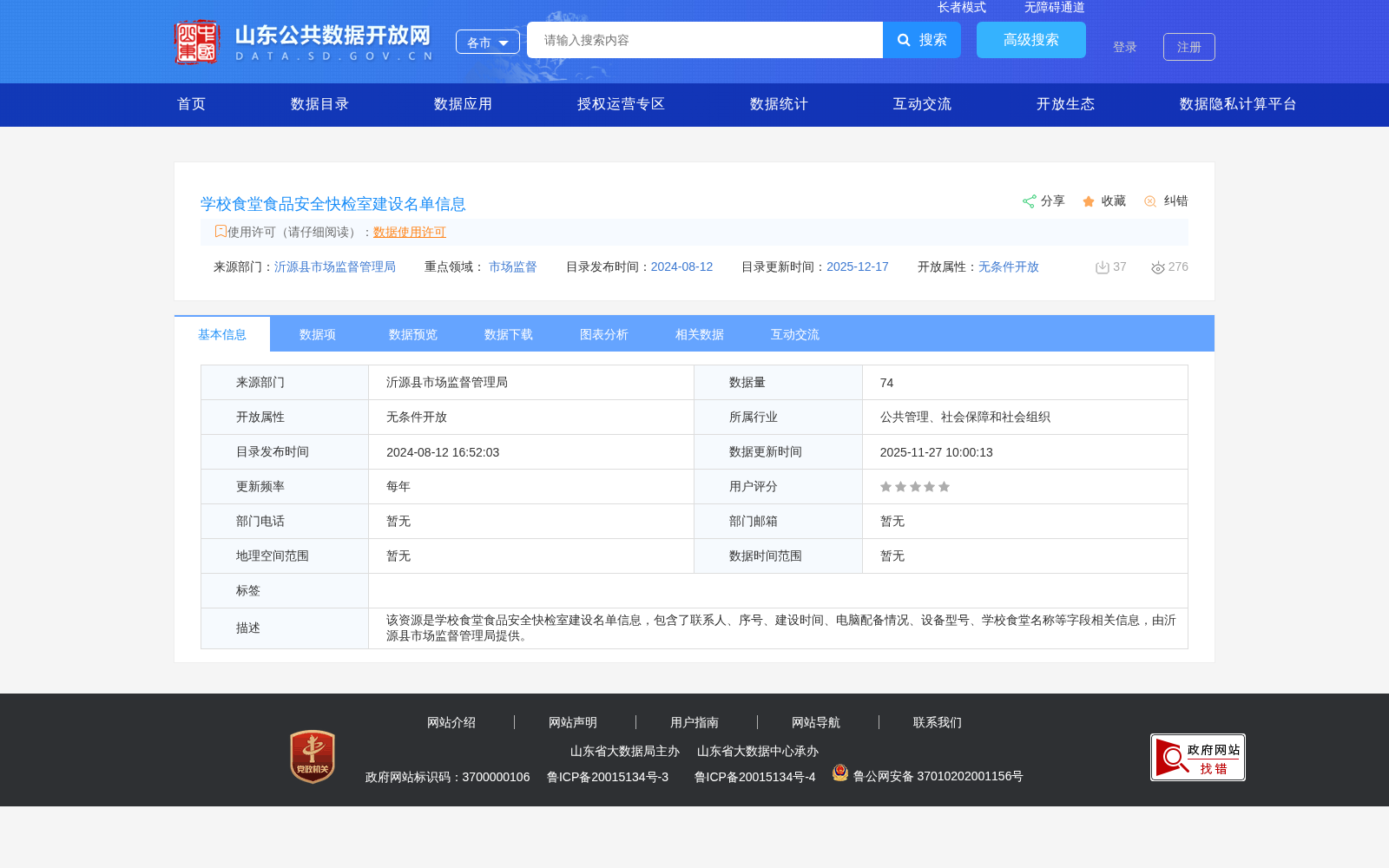This screenshot has height=868, width=1389.
Task: Open 用户指南 in the footer
Action: [x=694, y=722]
